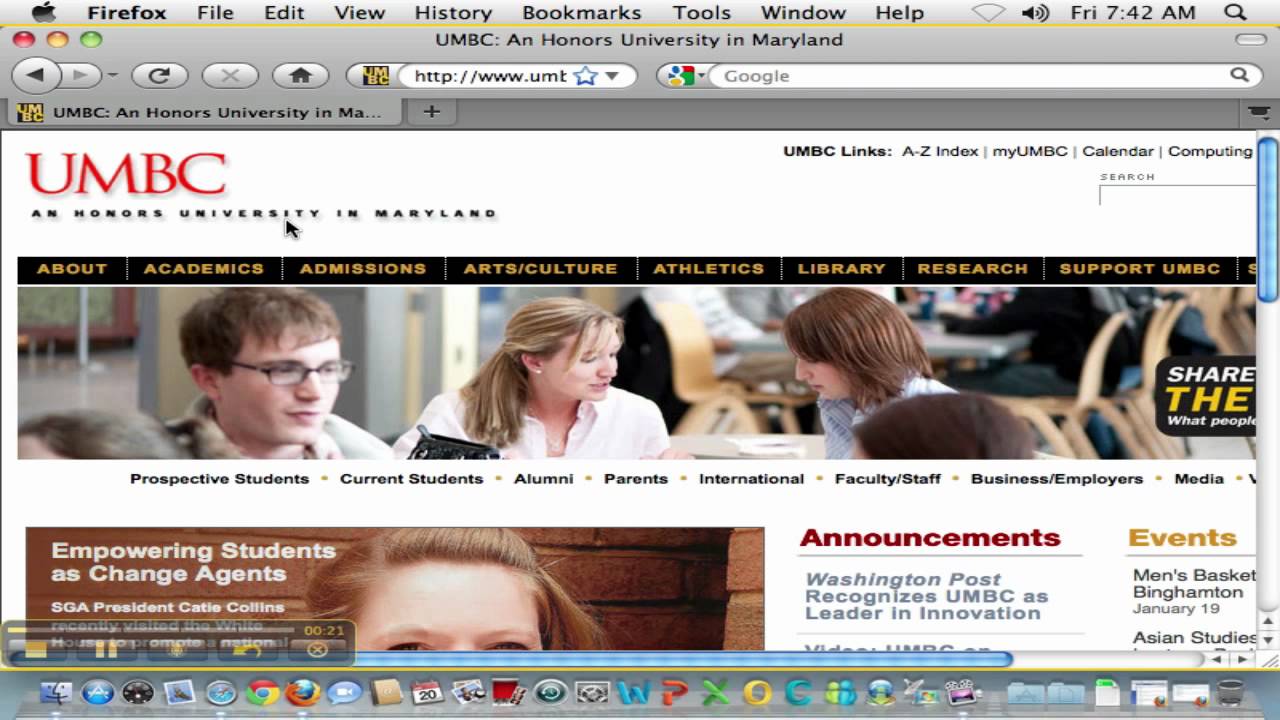The image size is (1280, 720).
Task: Open the Google search engine dropdown
Action: click(x=687, y=75)
